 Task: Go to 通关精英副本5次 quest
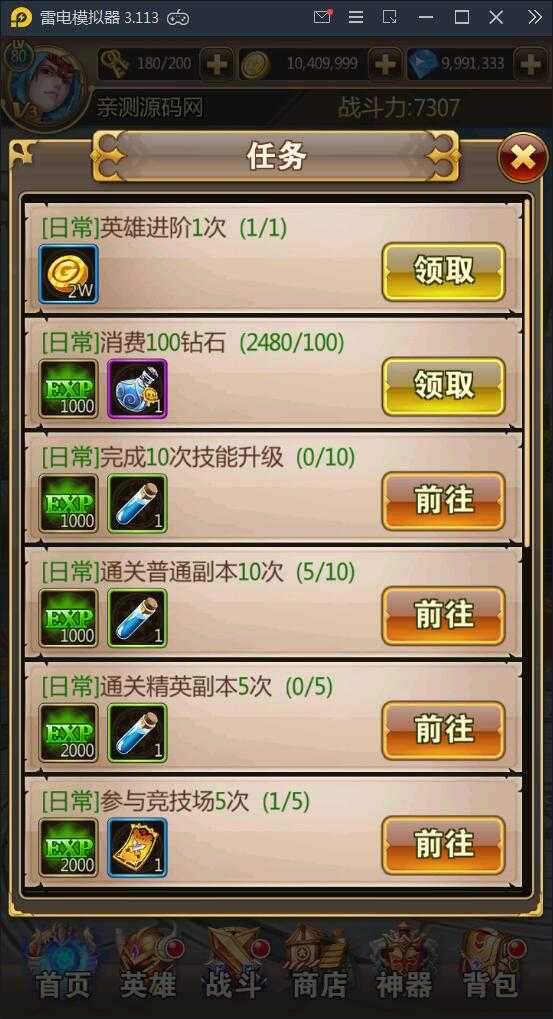coord(443,730)
